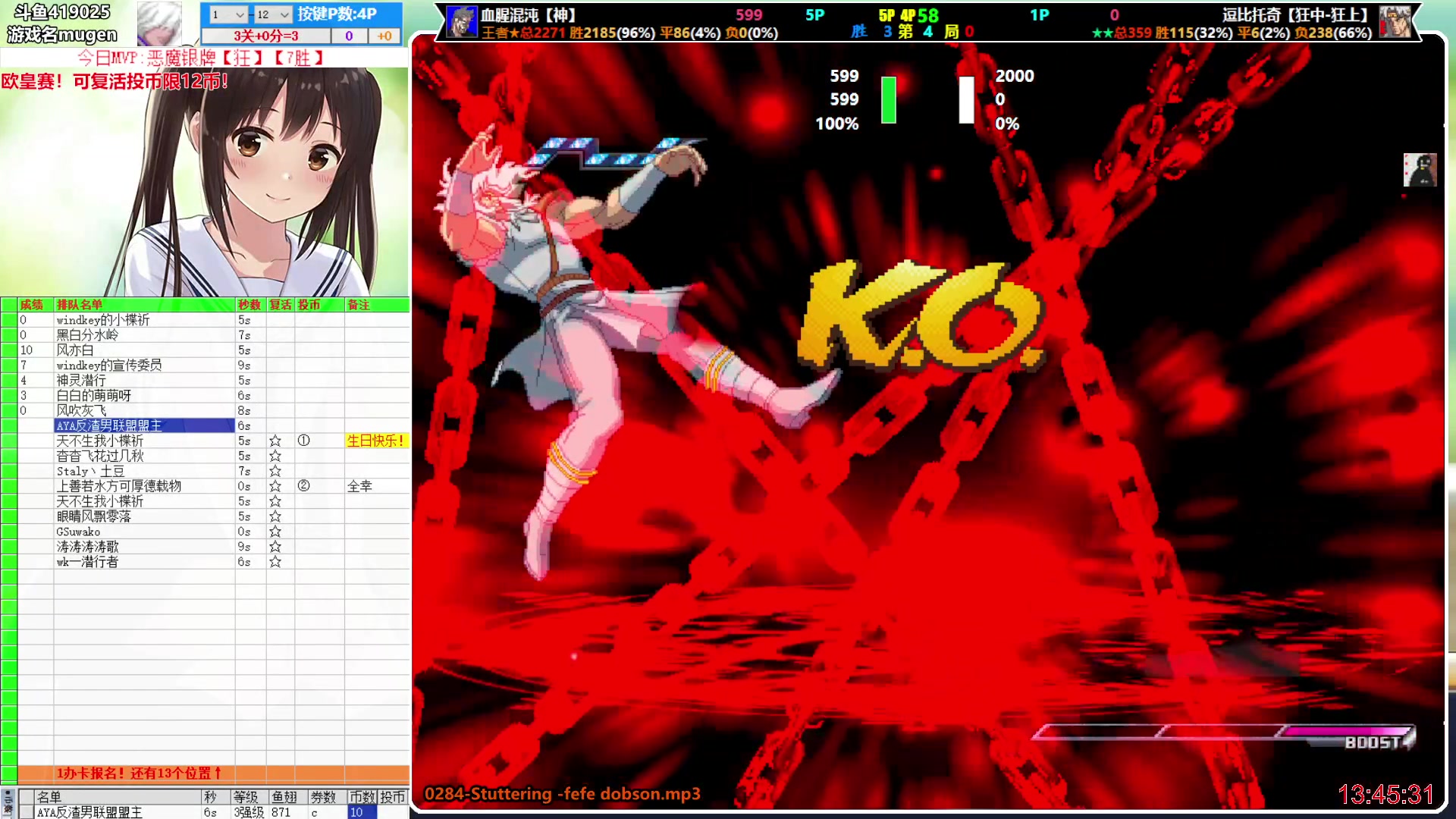Click the star icon in 涛涛涛涛歌 row
This screenshot has height=819, width=1456.
[x=275, y=547]
